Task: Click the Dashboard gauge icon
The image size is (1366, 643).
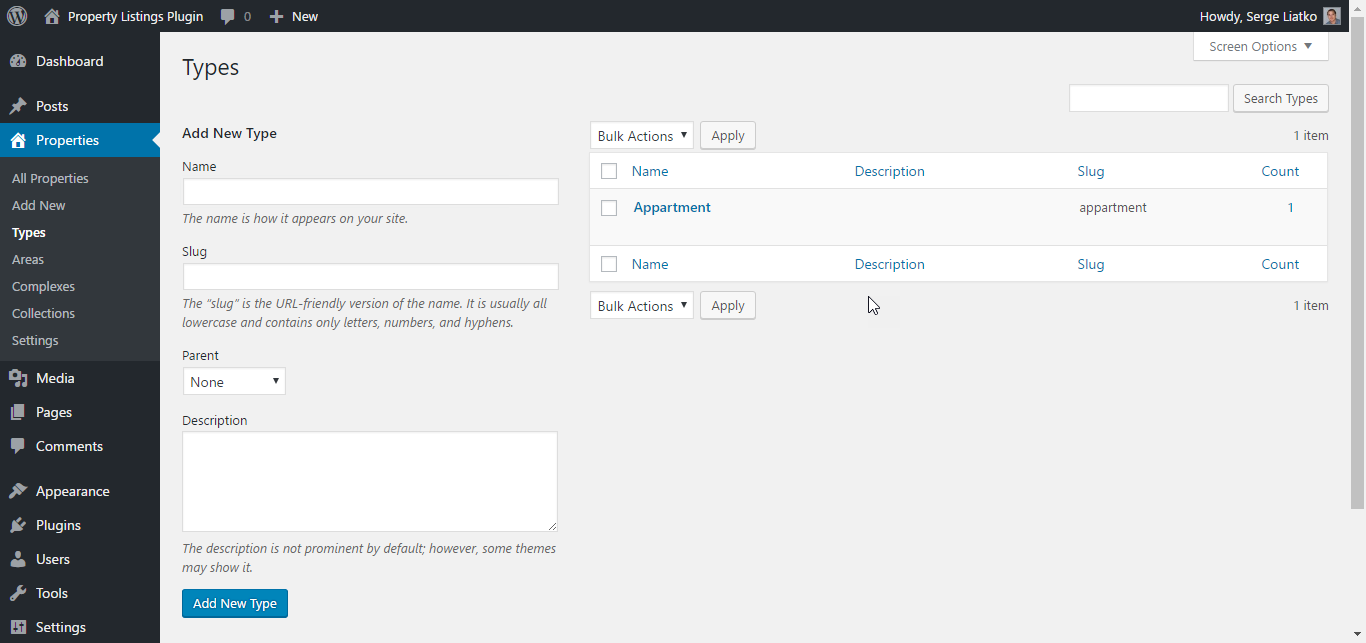Action: (18, 61)
